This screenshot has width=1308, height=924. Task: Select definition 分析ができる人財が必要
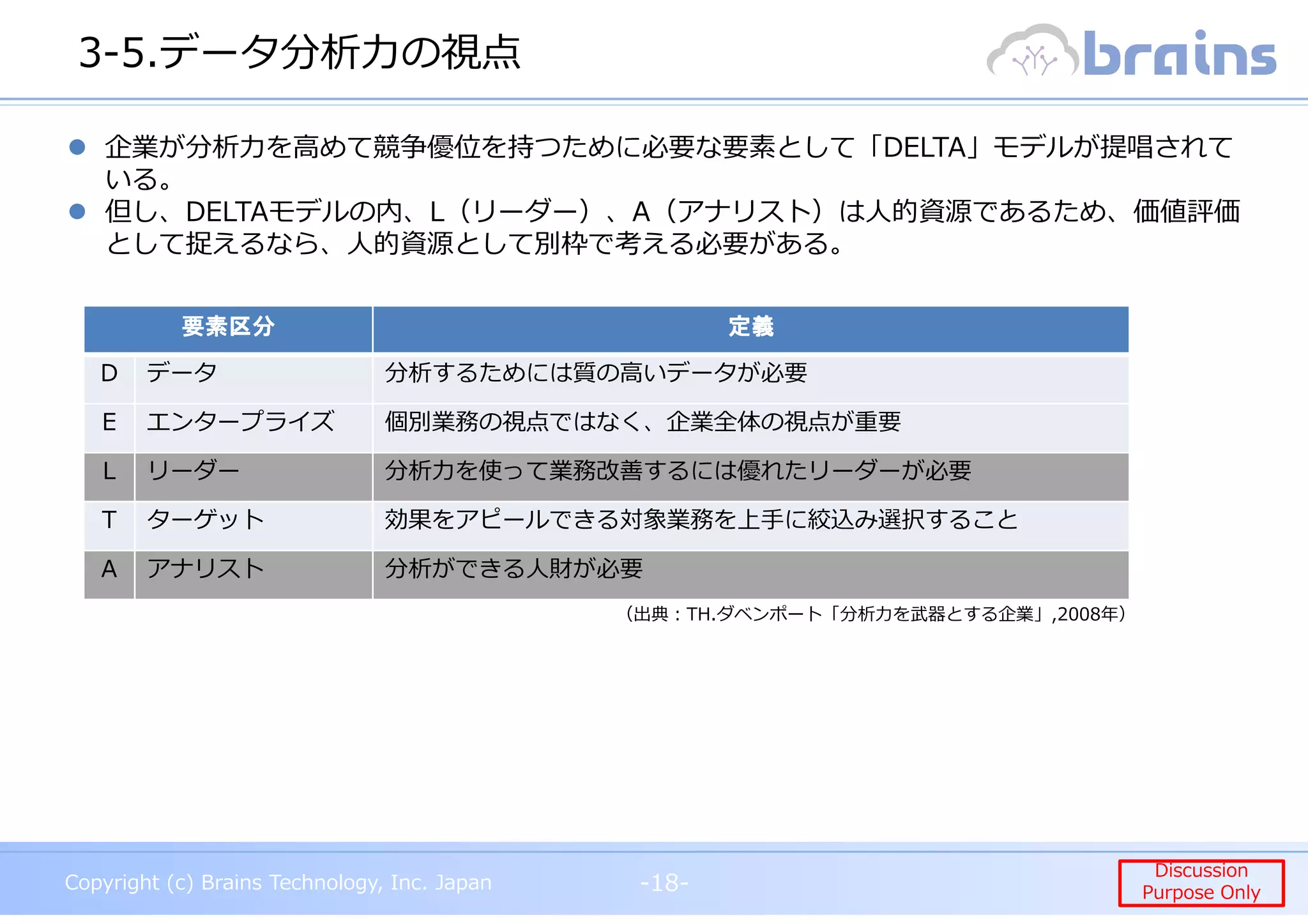tap(751, 575)
